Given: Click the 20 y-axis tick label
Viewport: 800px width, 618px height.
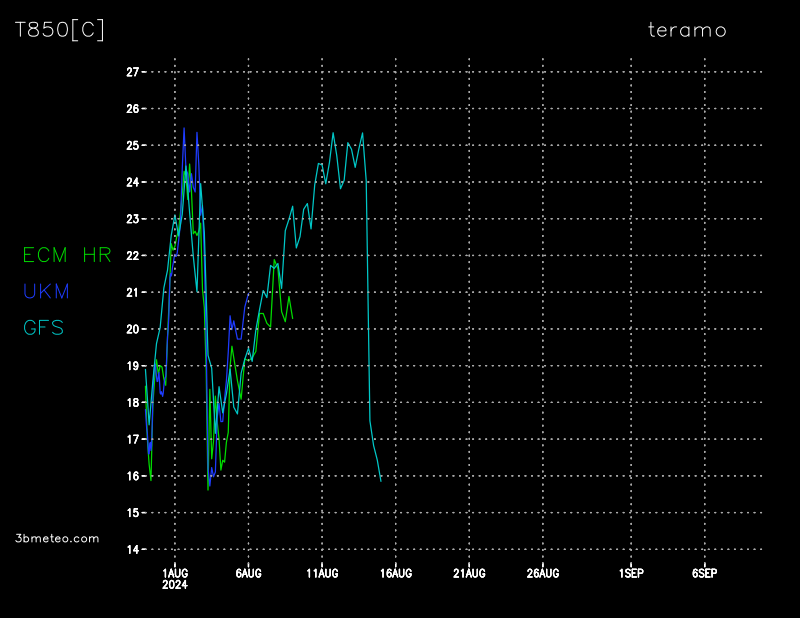Looking at the screenshot, I should point(132,329).
